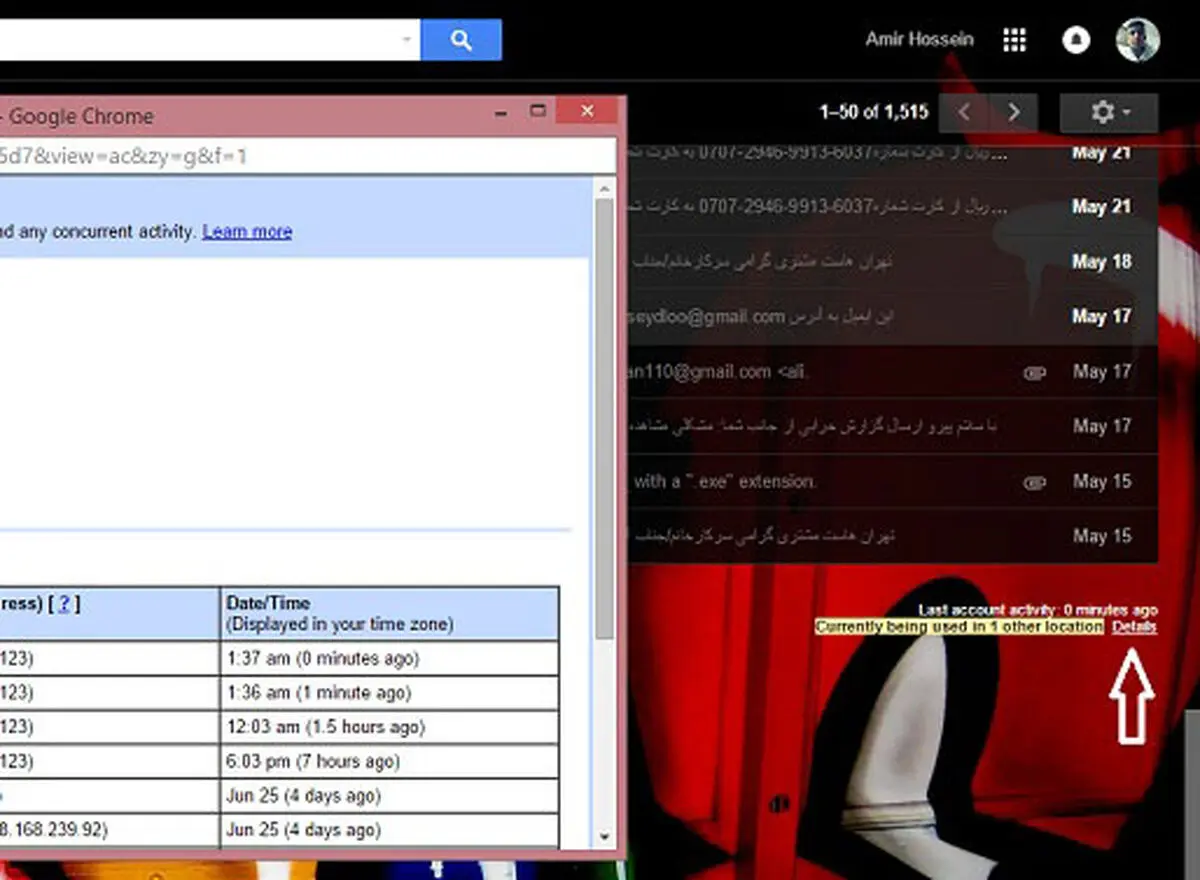Go to newer emails with left arrow

coord(964,112)
